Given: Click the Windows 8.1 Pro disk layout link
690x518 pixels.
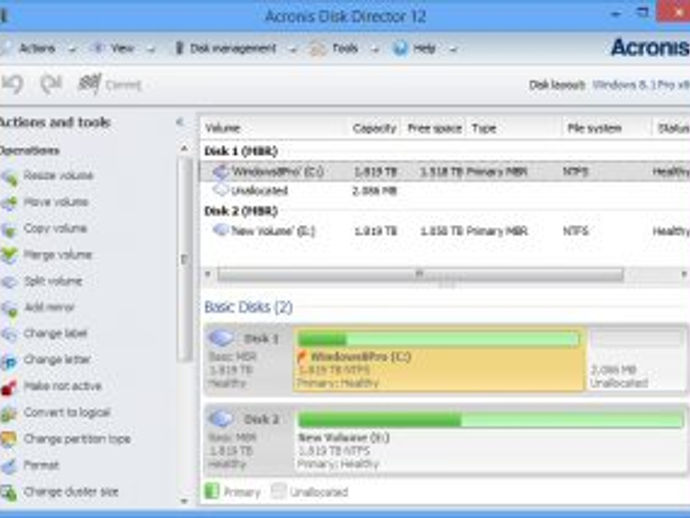Looking at the screenshot, I should coord(641,85).
